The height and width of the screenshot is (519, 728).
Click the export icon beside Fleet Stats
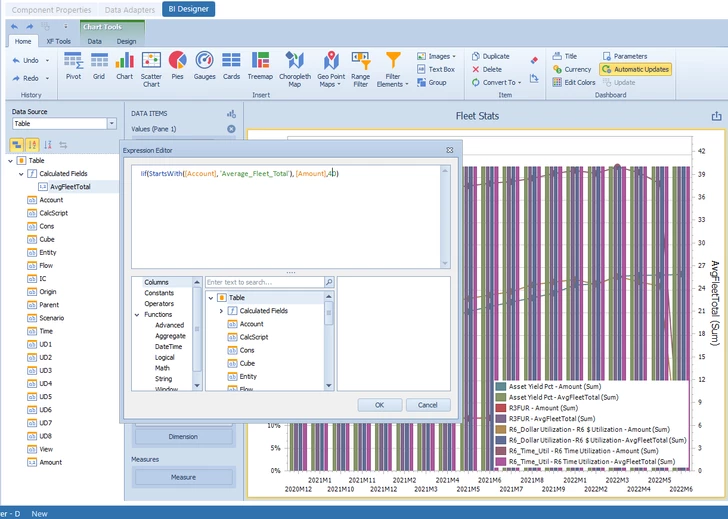coord(716,116)
